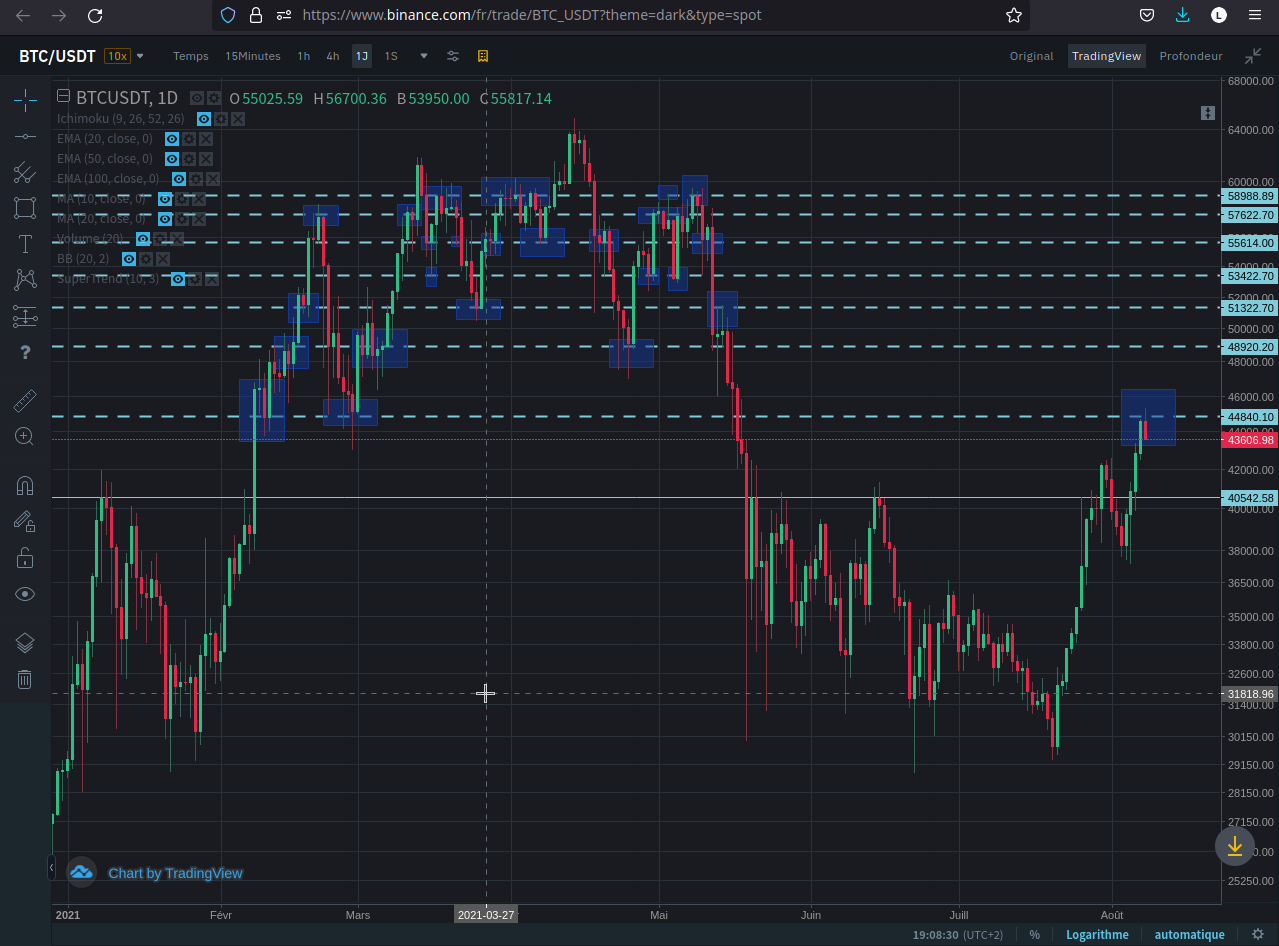Screen dimensions: 1279x946
Task: Remove the Ichimoku indicator
Action: [x=237, y=119]
